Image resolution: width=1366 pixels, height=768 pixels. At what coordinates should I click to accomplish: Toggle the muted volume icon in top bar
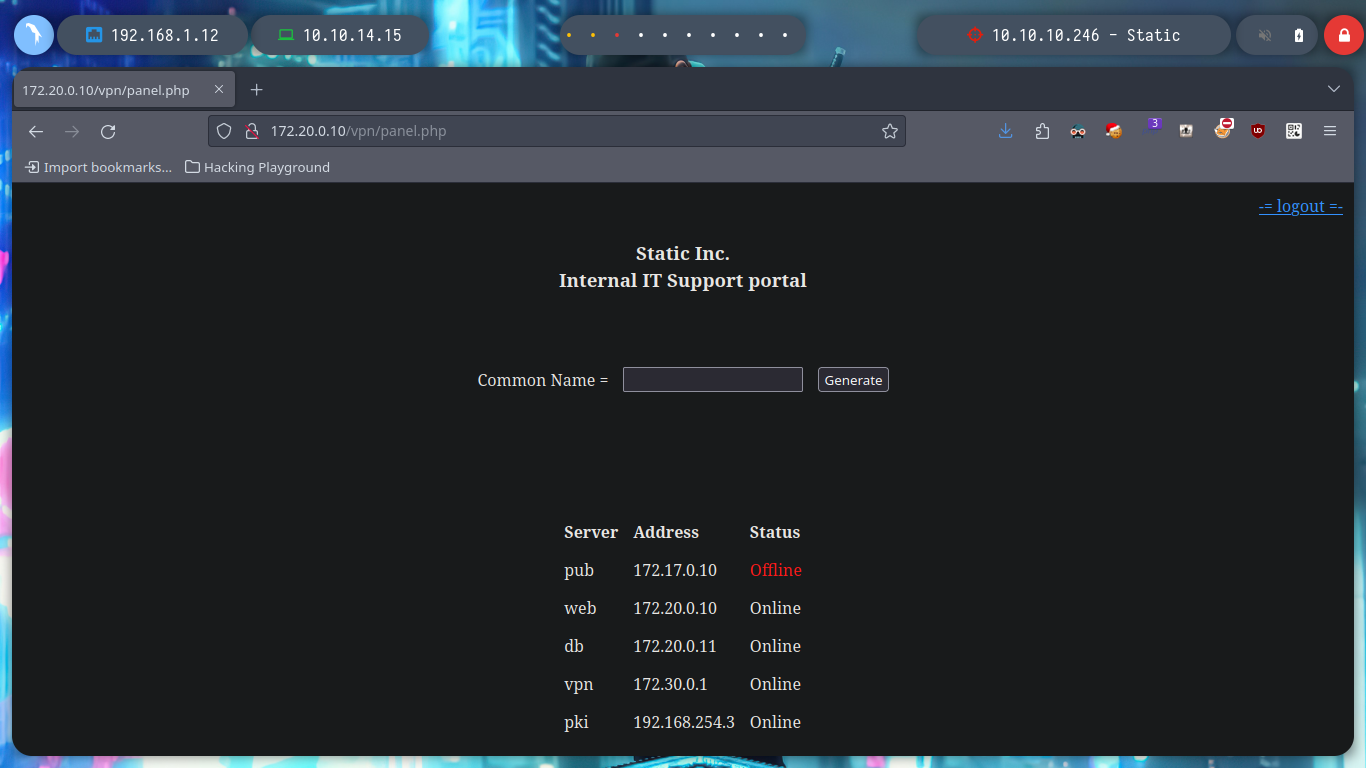tap(1265, 35)
